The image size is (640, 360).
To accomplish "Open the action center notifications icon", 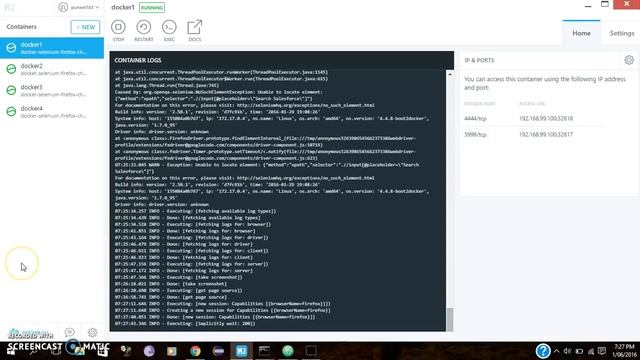I will (602, 351).
